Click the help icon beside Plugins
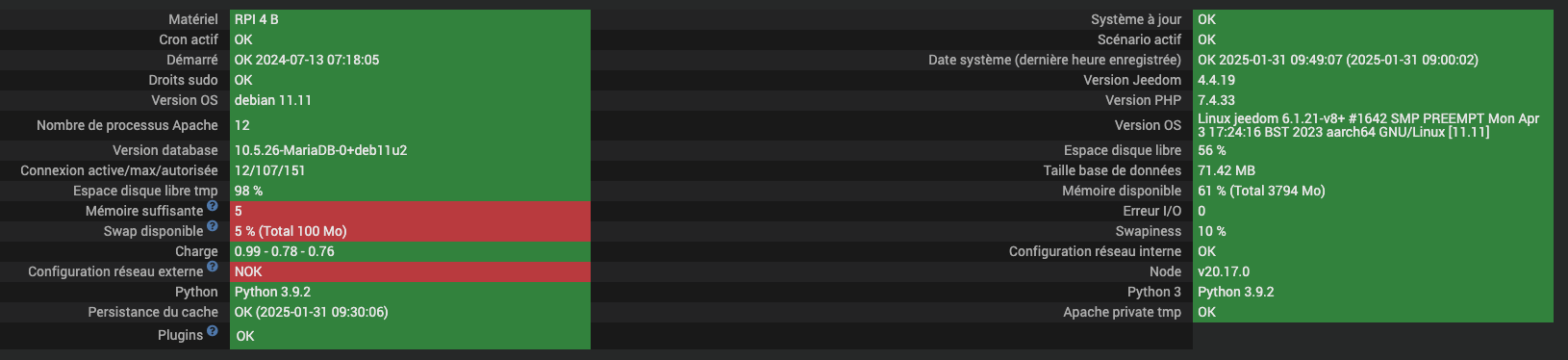 (x=213, y=330)
